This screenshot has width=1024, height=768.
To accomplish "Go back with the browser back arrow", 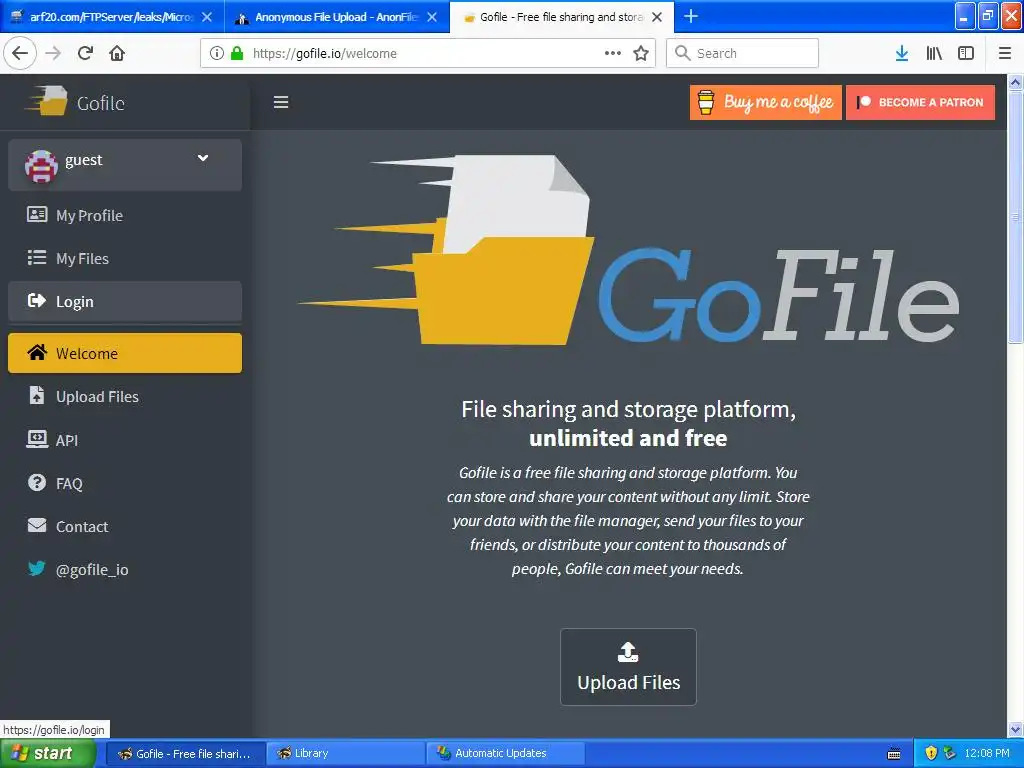I will coord(20,53).
